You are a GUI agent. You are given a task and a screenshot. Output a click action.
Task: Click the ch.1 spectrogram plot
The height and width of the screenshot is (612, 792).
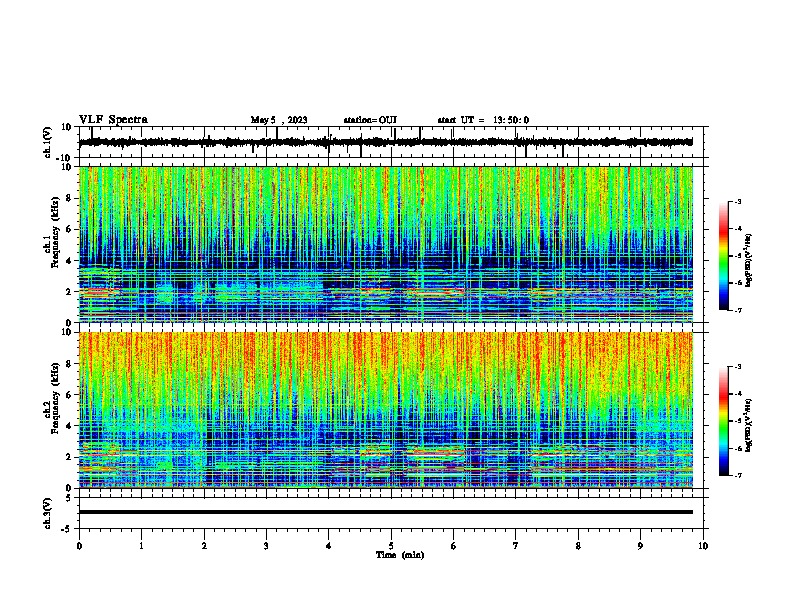[x=386, y=244]
